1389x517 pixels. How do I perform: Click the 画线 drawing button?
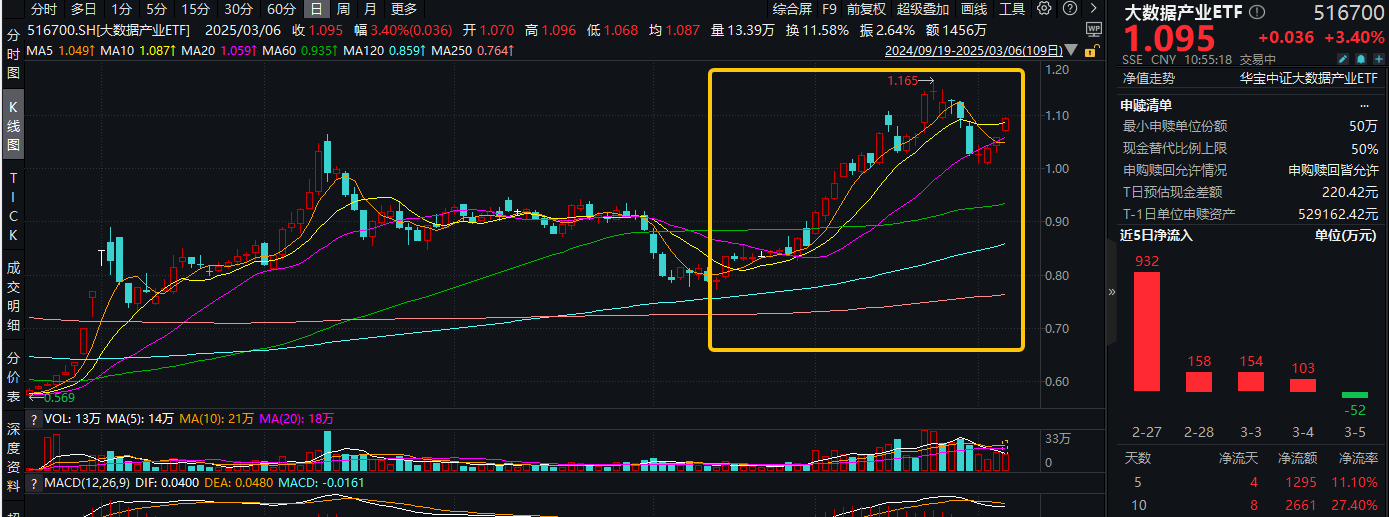[974, 9]
